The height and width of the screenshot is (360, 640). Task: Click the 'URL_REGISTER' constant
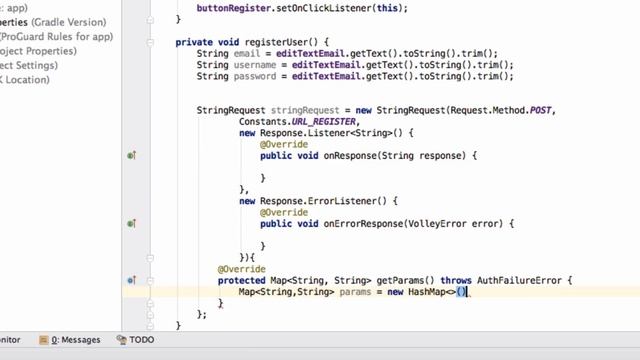click(x=324, y=122)
